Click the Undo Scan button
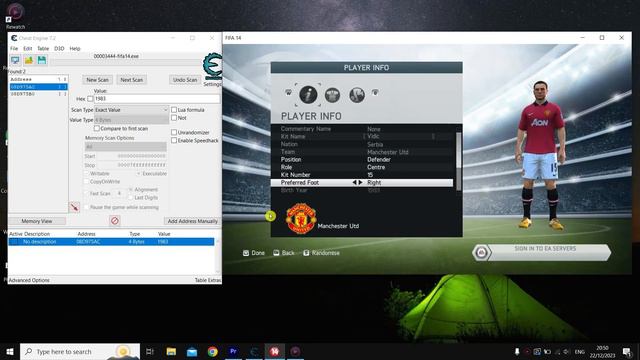Viewport: 640px width, 360px height. pos(185,80)
